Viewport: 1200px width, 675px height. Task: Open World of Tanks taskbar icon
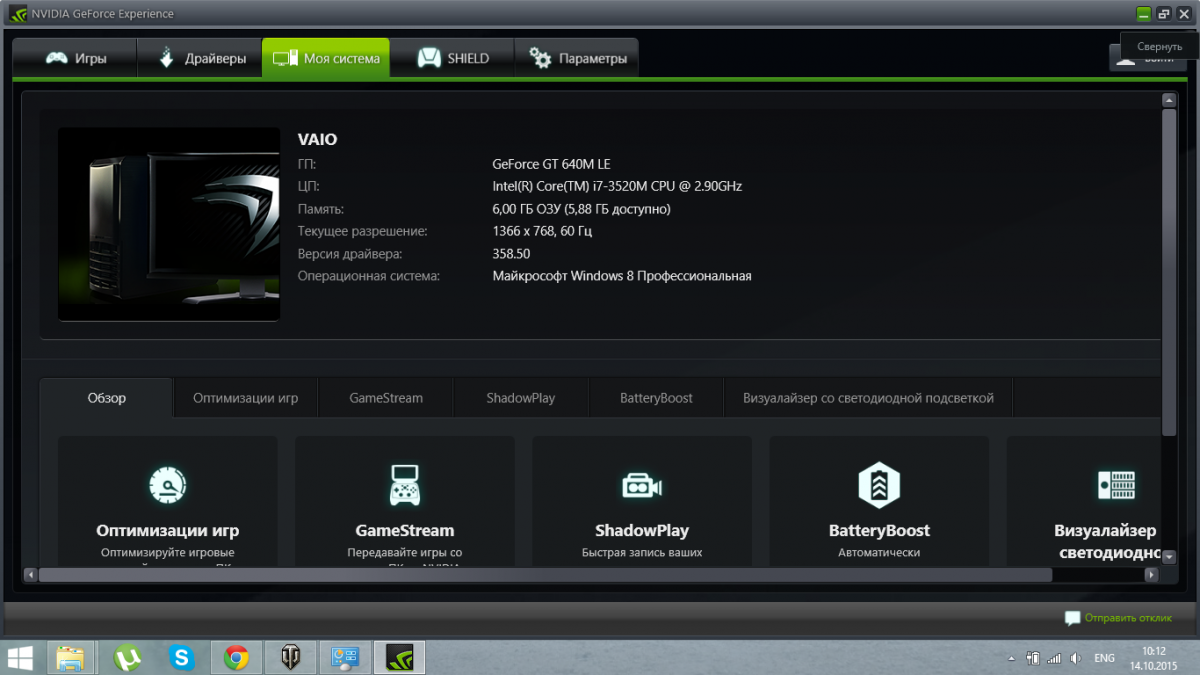291,657
